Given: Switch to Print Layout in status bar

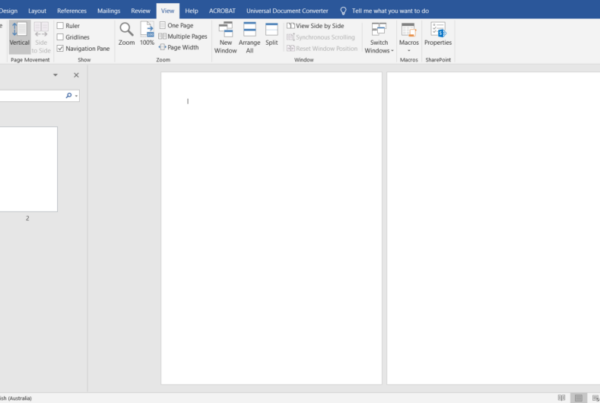Looking at the screenshot, I should coord(579,398).
